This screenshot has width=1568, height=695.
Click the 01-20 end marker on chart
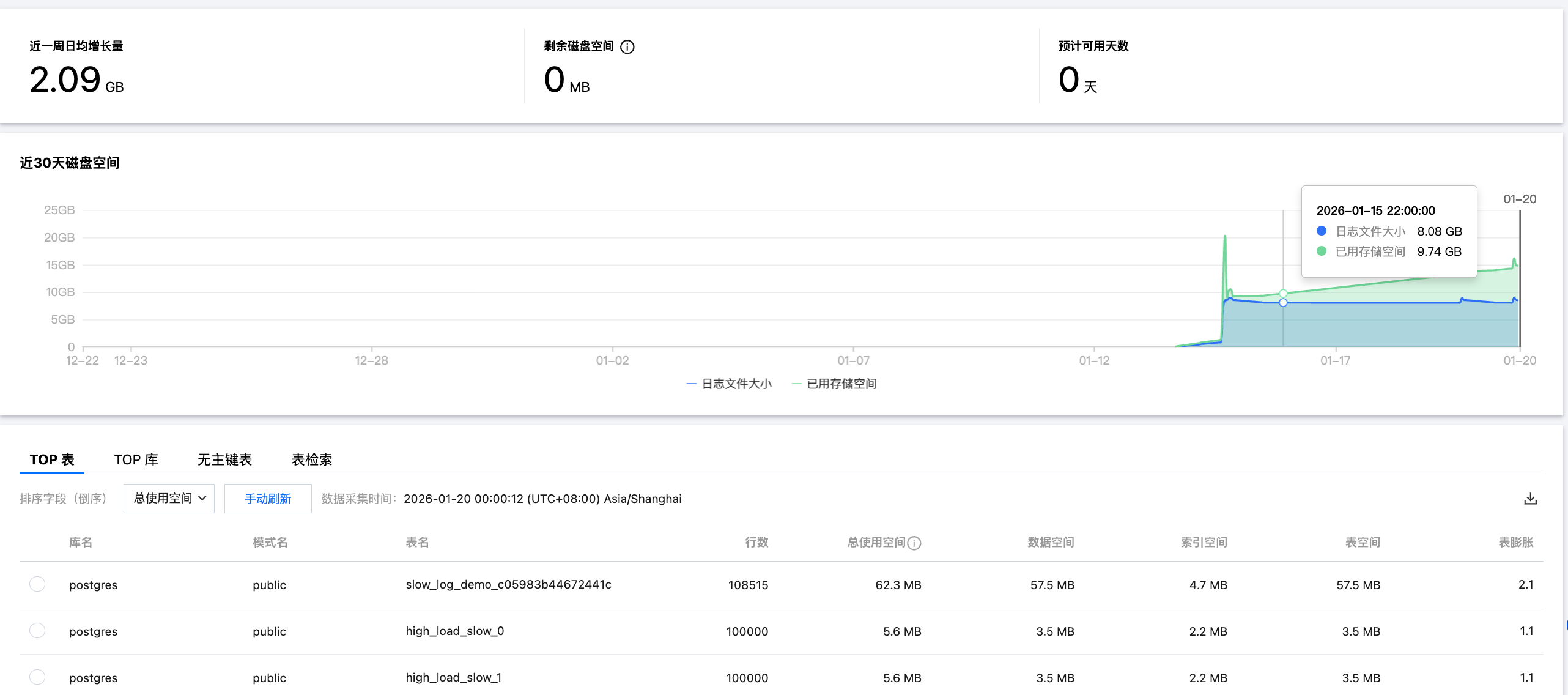click(x=1520, y=199)
